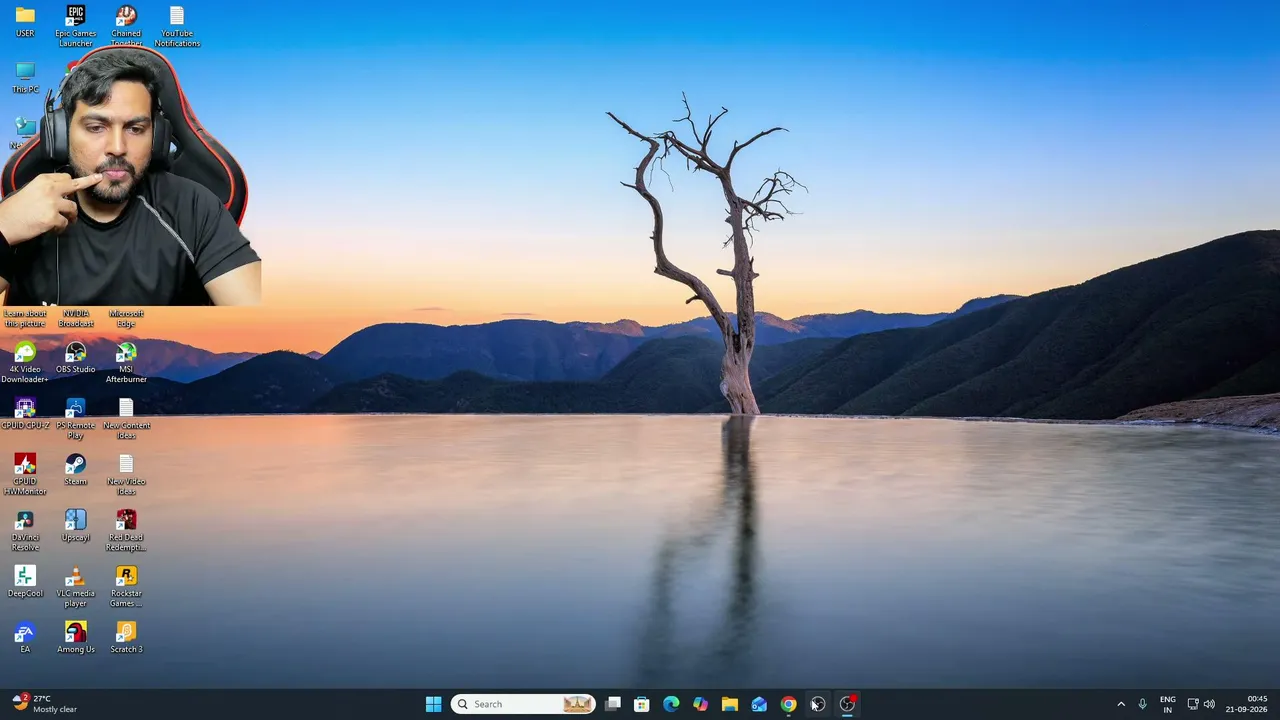Select the Steam desktop shortcut
This screenshot has height=720, width=1280.
(x=75, y=470)
